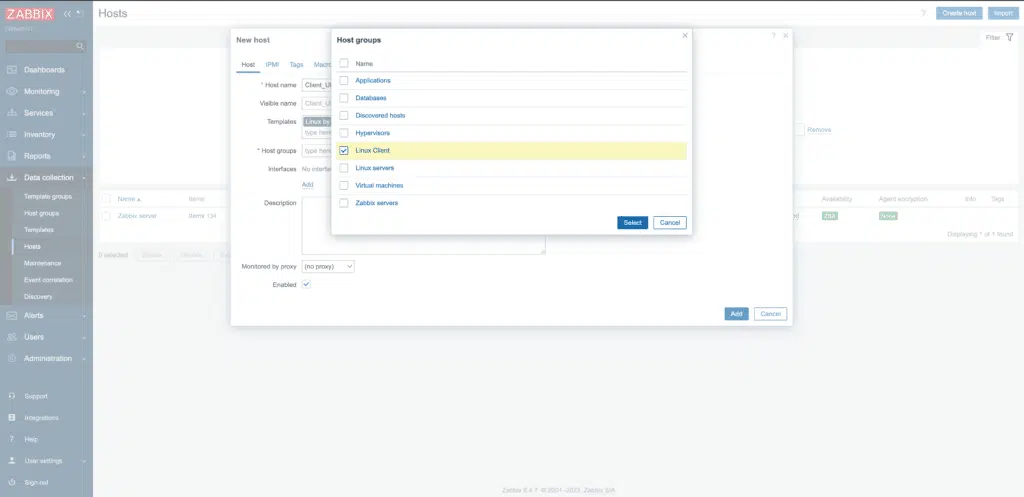
Task: Expand the Alerts menu arrow
Action: coord(84,316)
